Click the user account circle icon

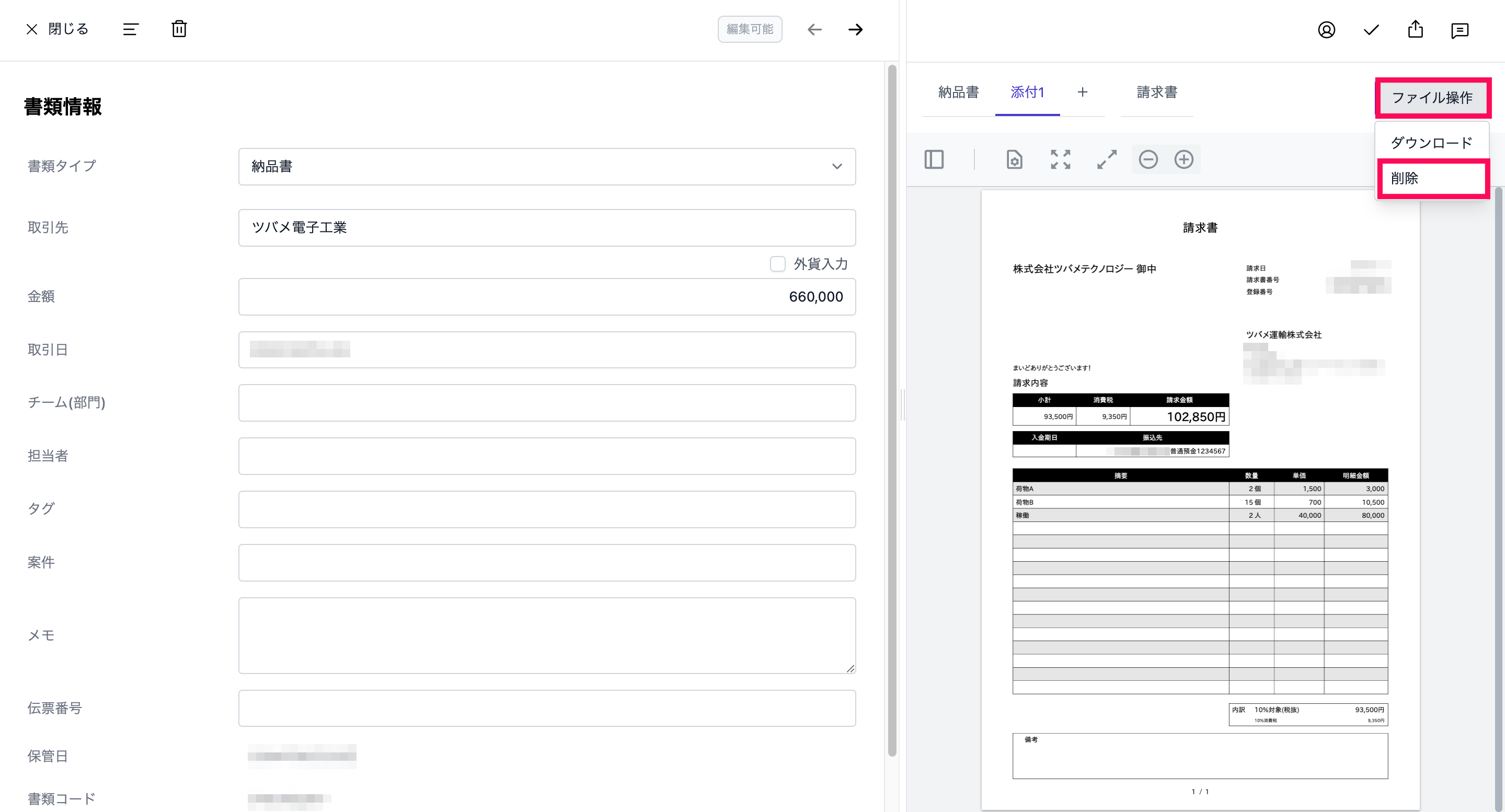coord(1326,30)
